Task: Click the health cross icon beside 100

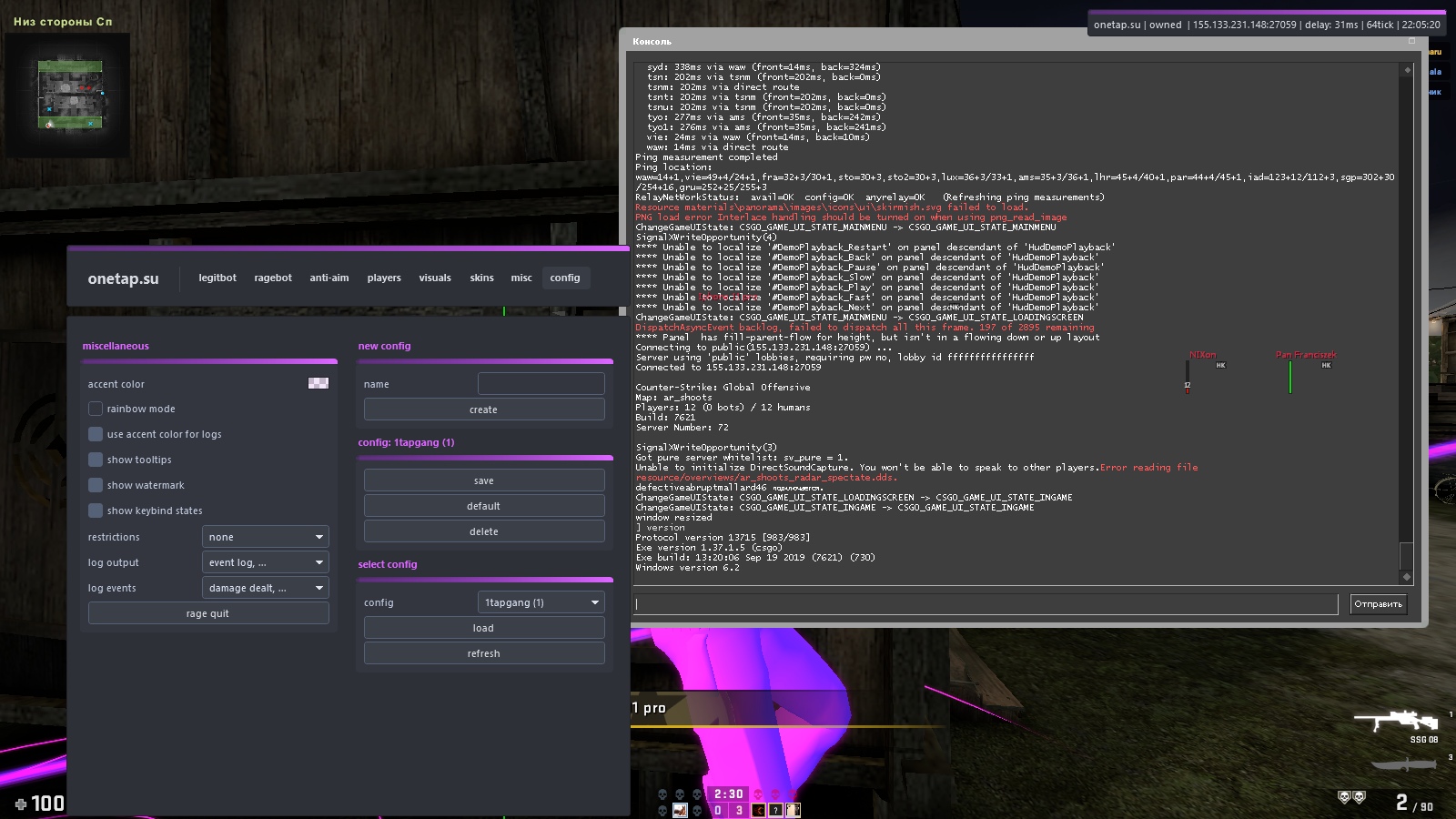Action: coord(21,804)
